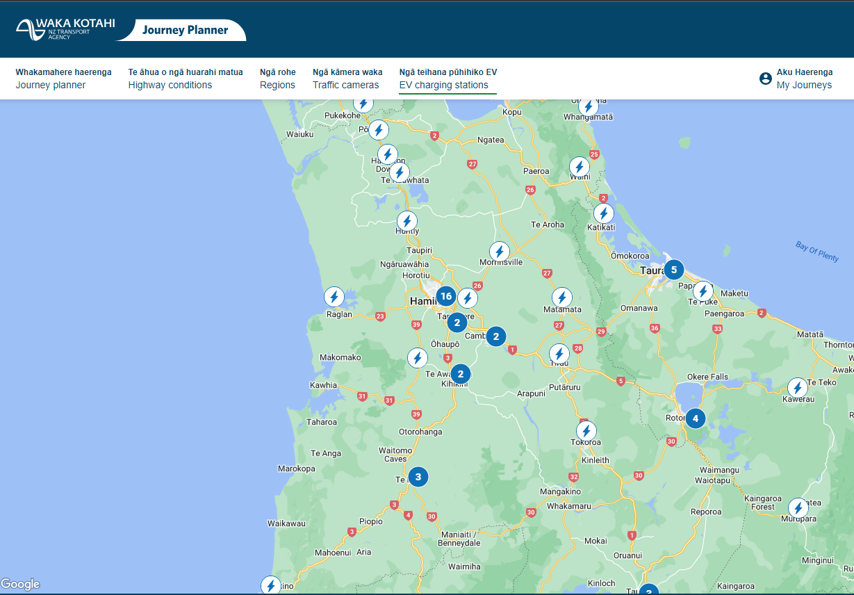The height and width of the screenshot is (595, 854).
Task: Select the Raglan EV charger marker
Action: coord(334,297)
